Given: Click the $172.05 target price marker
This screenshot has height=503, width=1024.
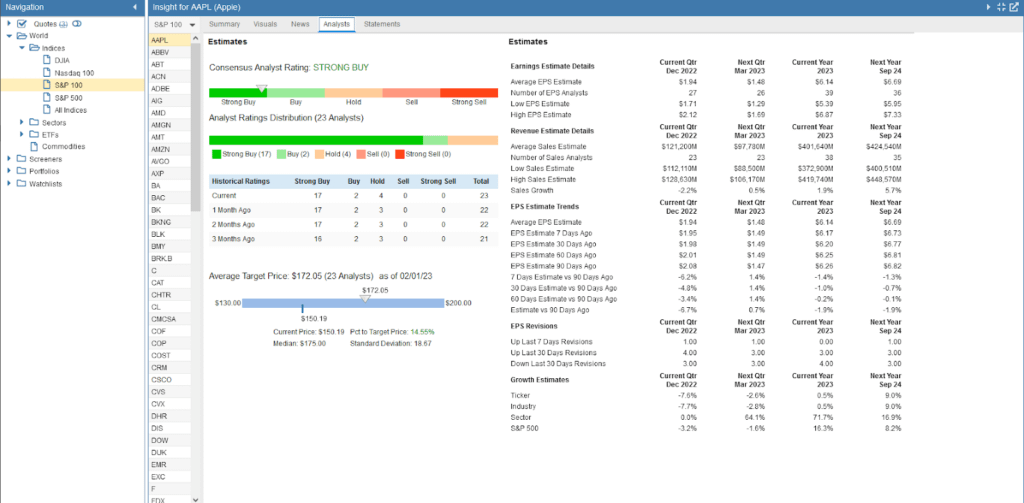Looking at the screenshot, I should click(x=366, y=298).
